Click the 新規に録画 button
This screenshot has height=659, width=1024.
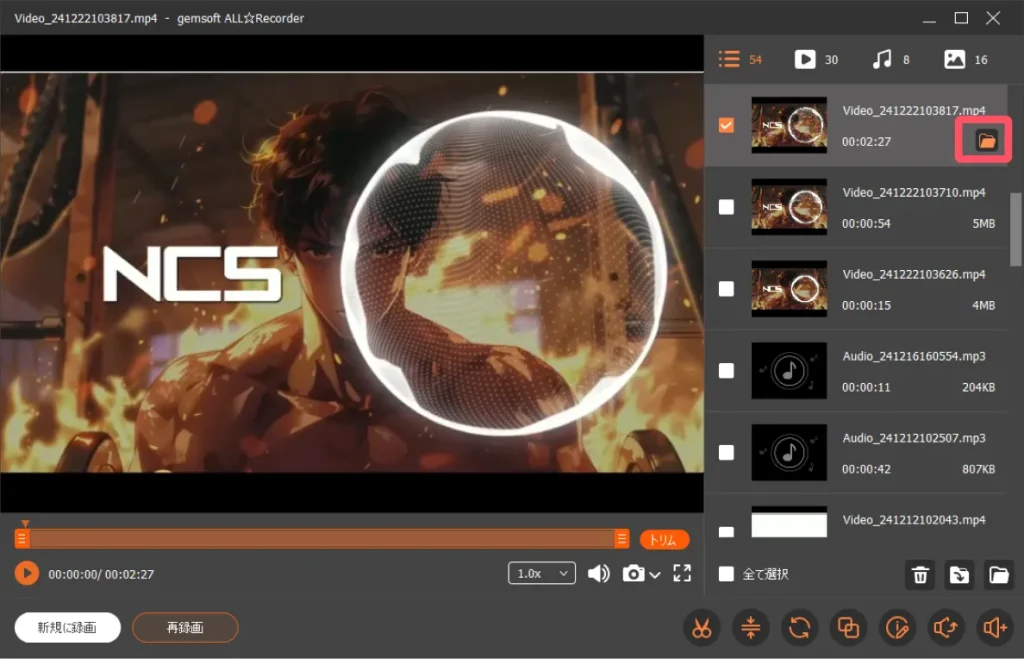pos(68,627)
